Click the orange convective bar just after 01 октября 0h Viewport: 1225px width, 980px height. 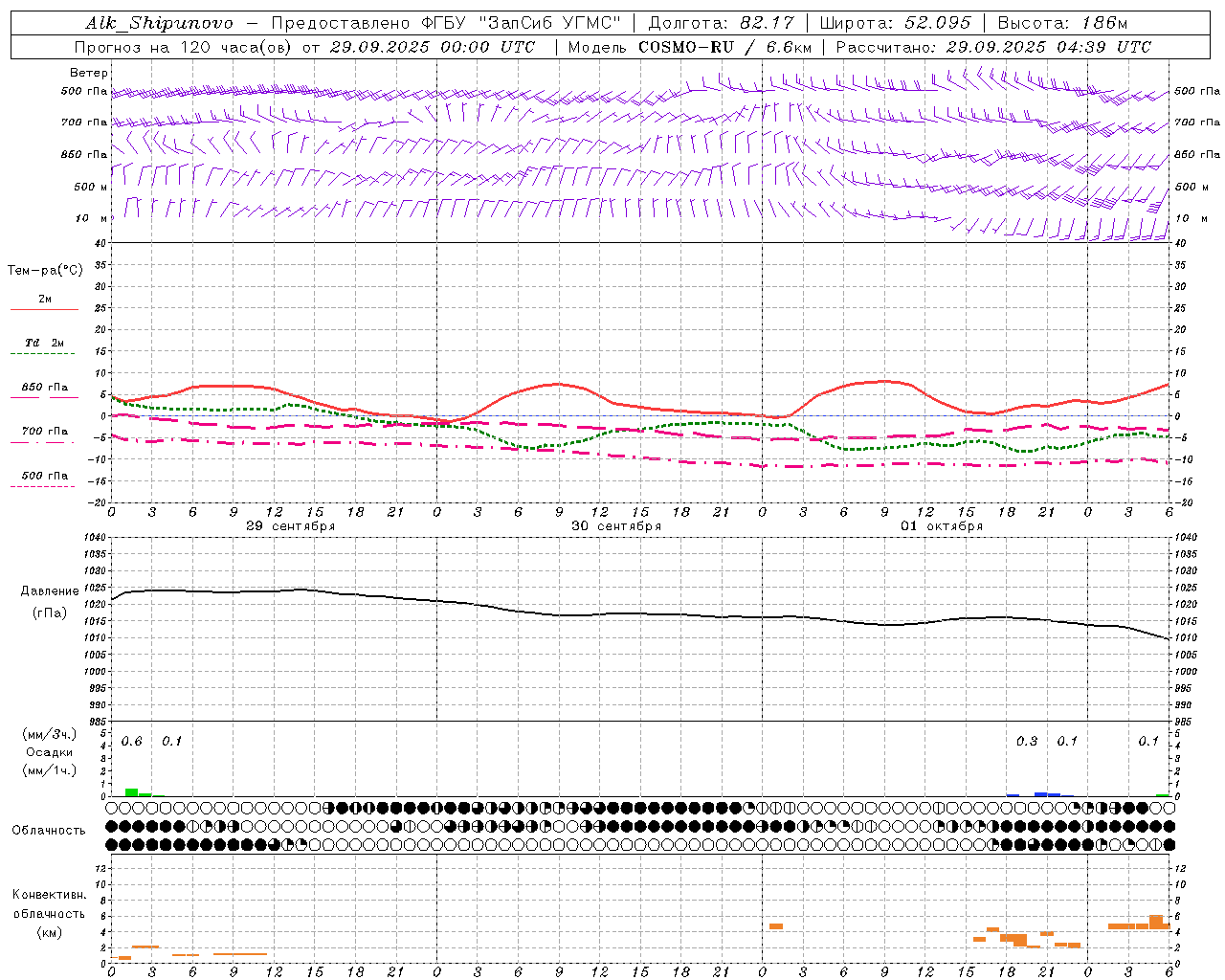(x=776, y=926)
